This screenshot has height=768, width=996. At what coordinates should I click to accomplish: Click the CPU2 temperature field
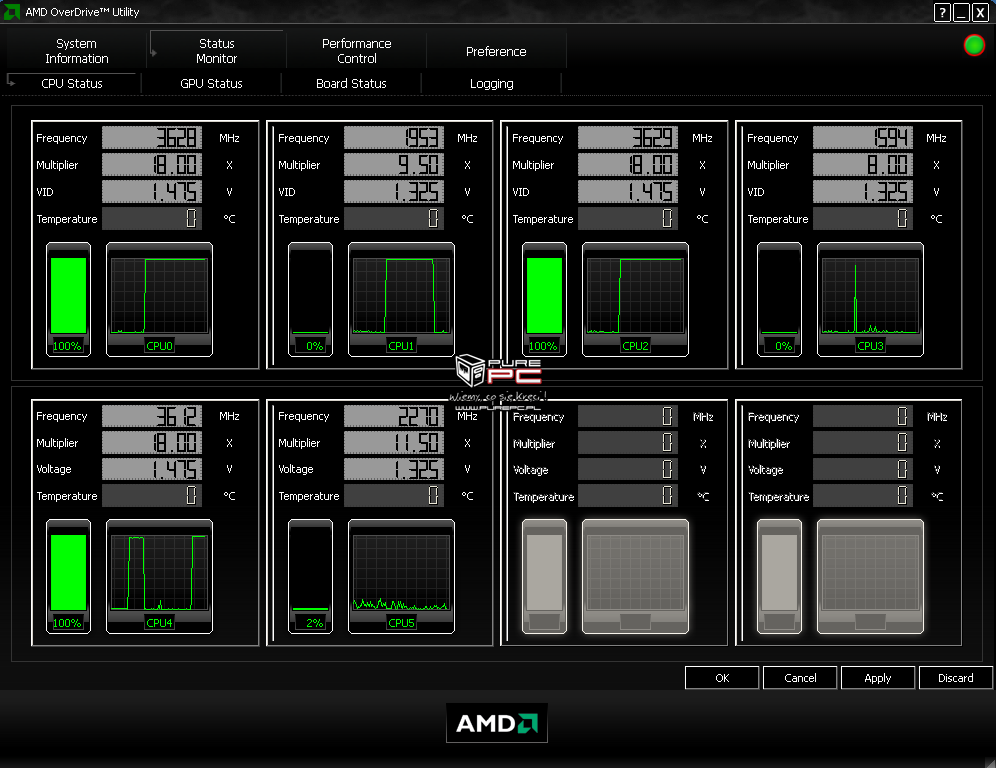click(x=628, y=219)
